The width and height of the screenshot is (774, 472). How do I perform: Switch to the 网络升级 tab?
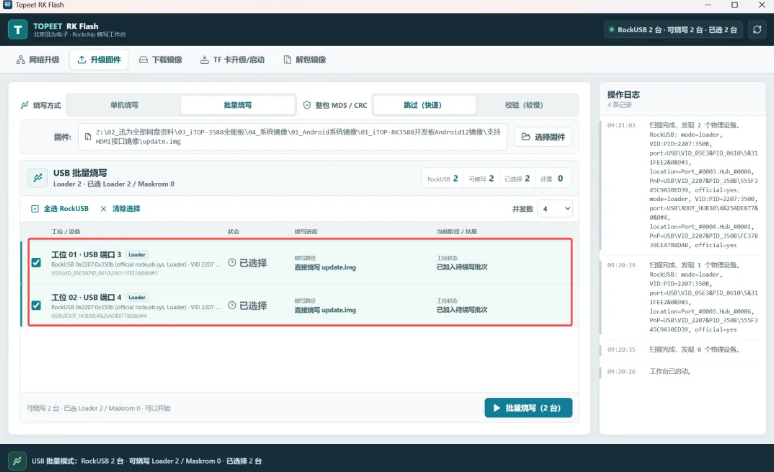[38, 60]
